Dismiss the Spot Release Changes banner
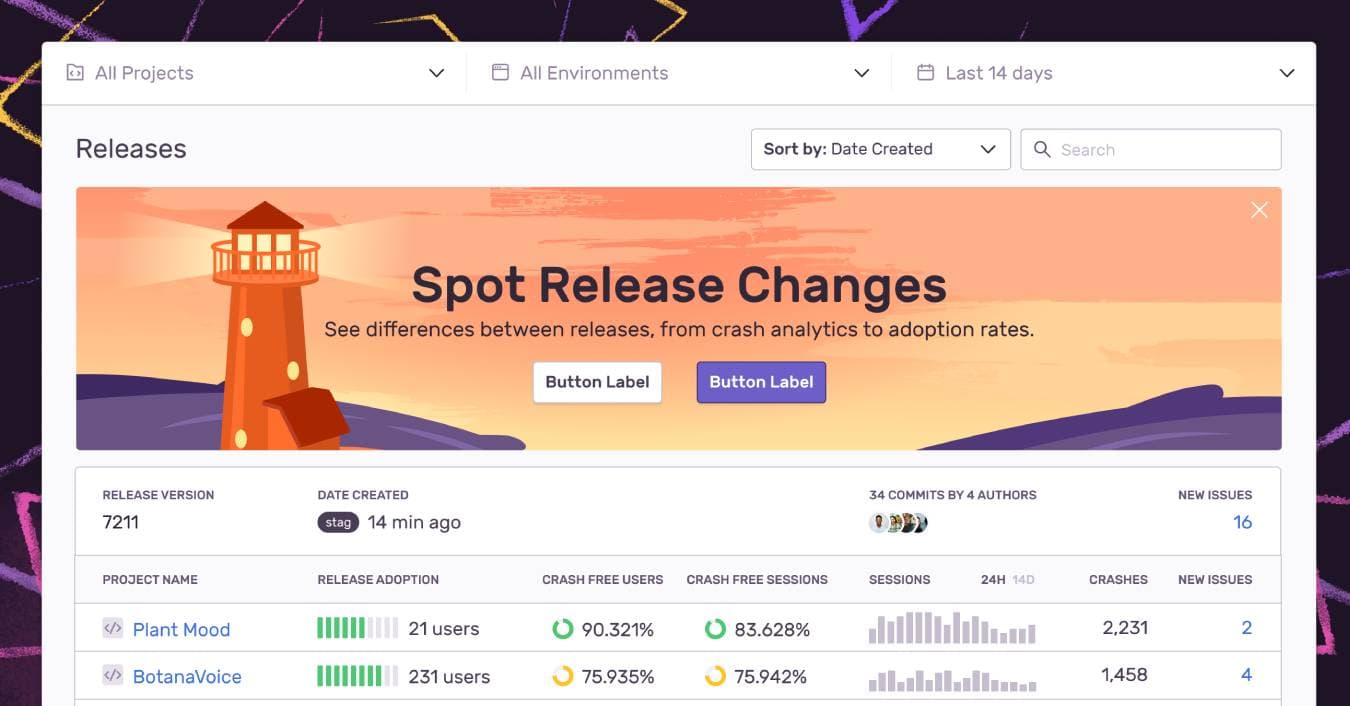This screenshot has width=1350, height=706. coord(1259,209)
